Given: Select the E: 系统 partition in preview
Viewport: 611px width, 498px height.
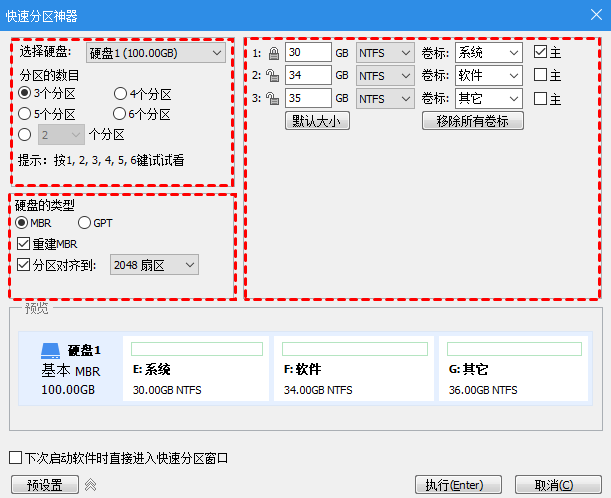Looking at the screenshot, I should click(196, 368).
